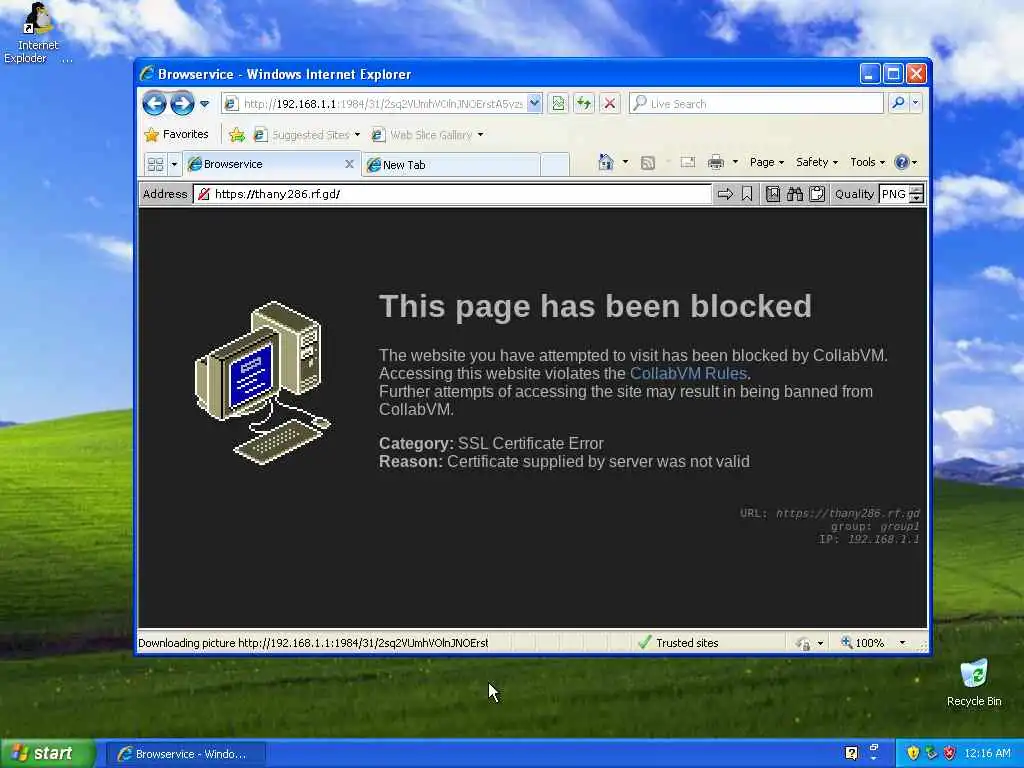Refresh the page with the green arrows icon
Screen dimensions: 1024x768
(x=584, y=103)
